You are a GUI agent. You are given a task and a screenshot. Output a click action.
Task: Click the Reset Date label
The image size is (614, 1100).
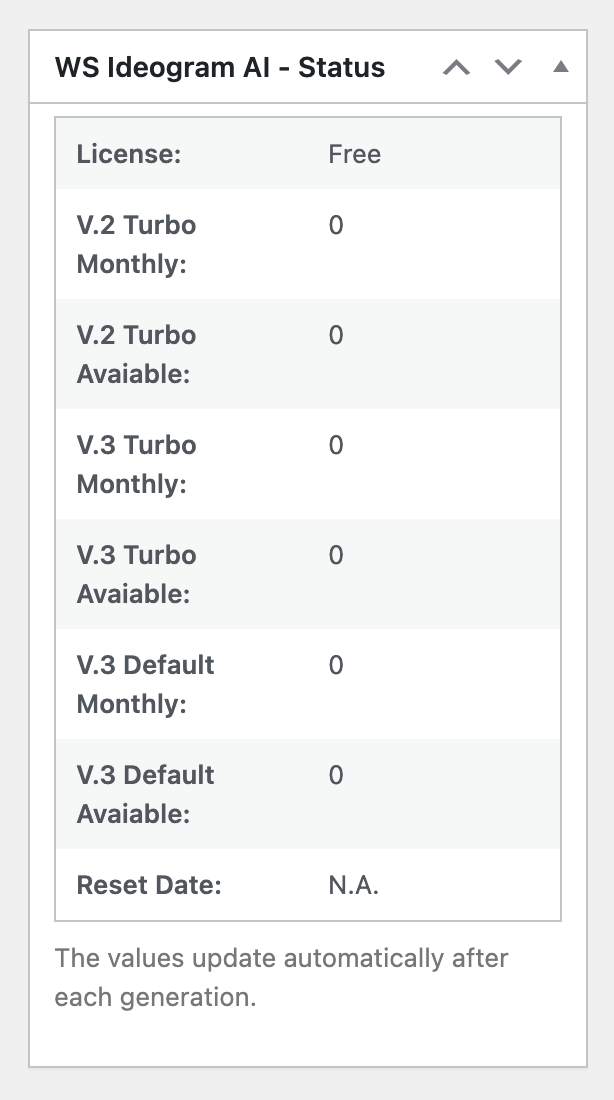149,885
